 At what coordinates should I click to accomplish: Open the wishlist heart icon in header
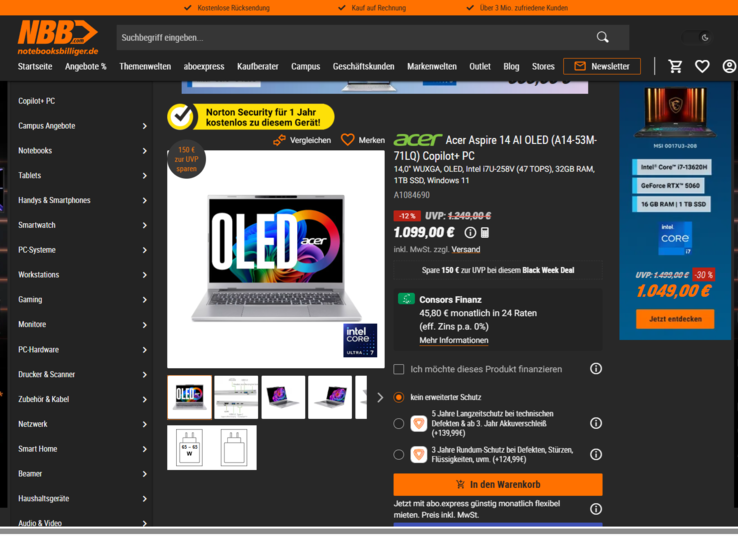tap(702, 66)
